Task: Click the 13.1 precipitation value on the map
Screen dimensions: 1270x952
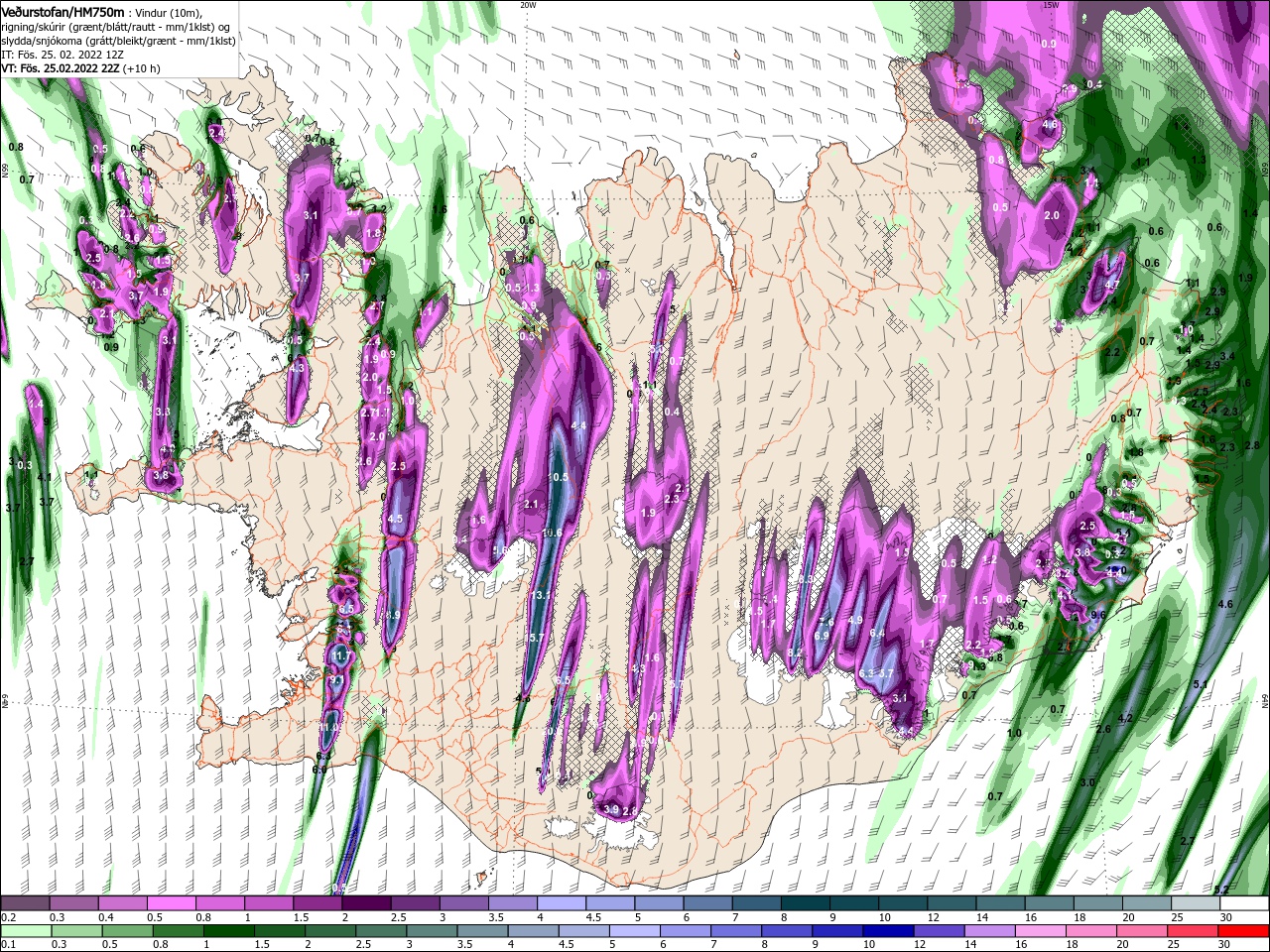Action: (543, 596)
